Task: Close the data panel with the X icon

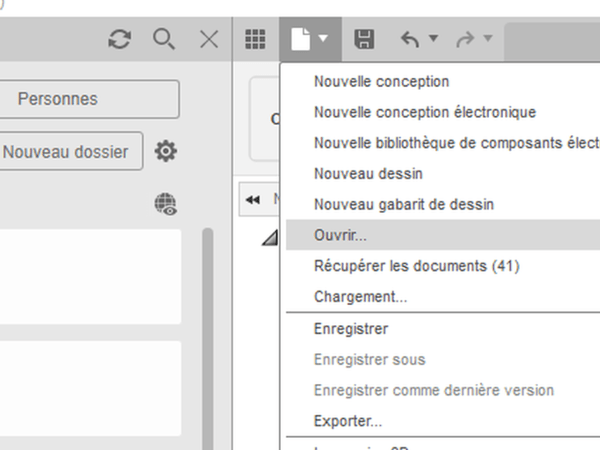Action: [209, 40]
